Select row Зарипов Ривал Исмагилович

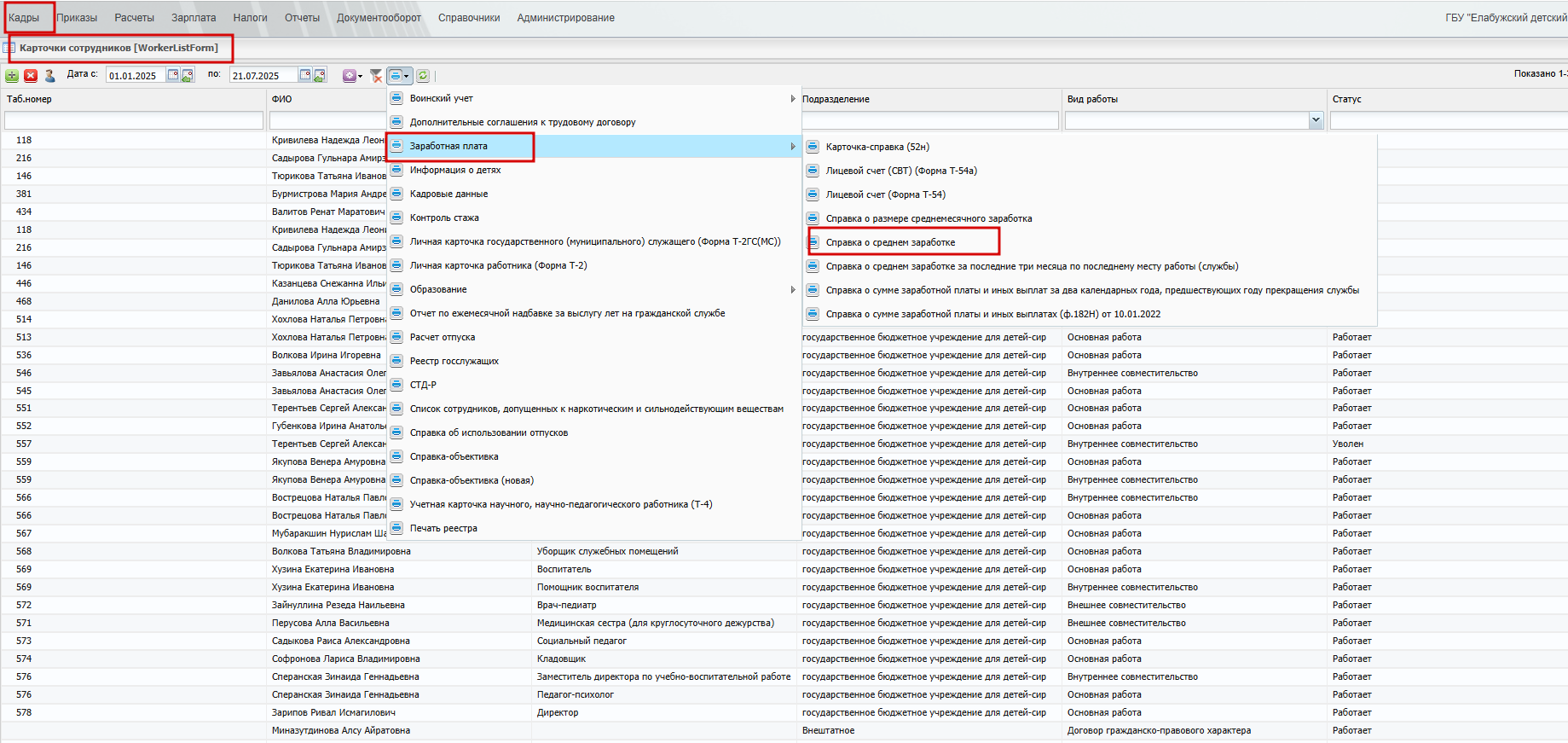click(x=784, y=712)
